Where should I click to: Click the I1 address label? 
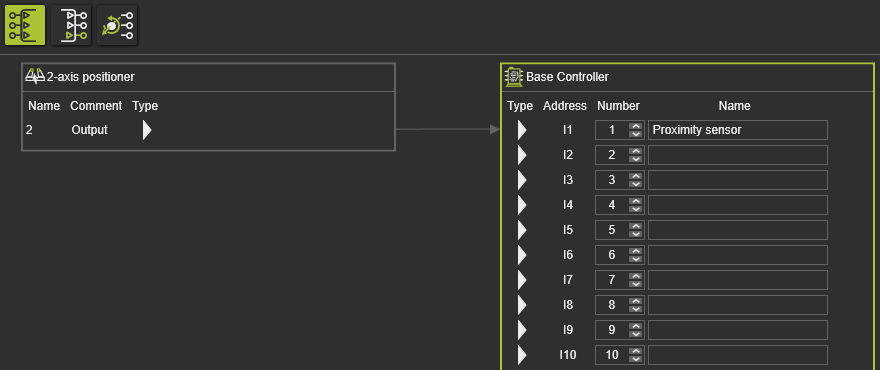tap(567, 130)
